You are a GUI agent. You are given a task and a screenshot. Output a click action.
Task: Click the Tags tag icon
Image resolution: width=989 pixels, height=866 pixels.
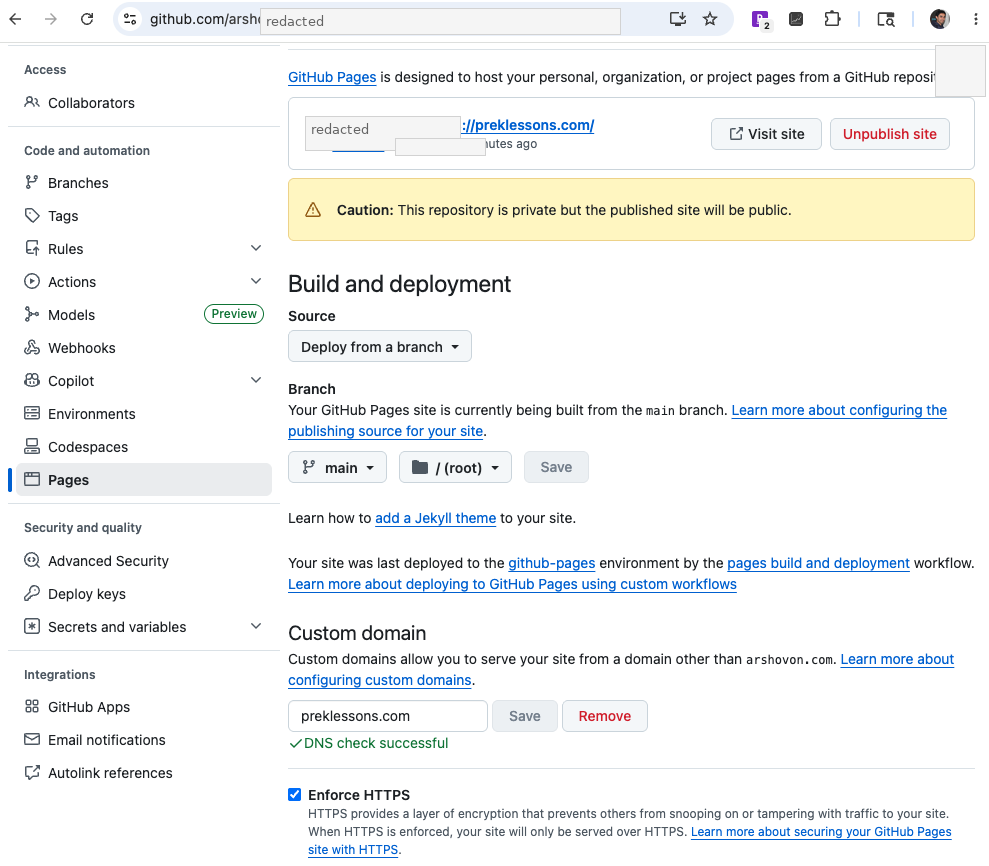point(32,215)
